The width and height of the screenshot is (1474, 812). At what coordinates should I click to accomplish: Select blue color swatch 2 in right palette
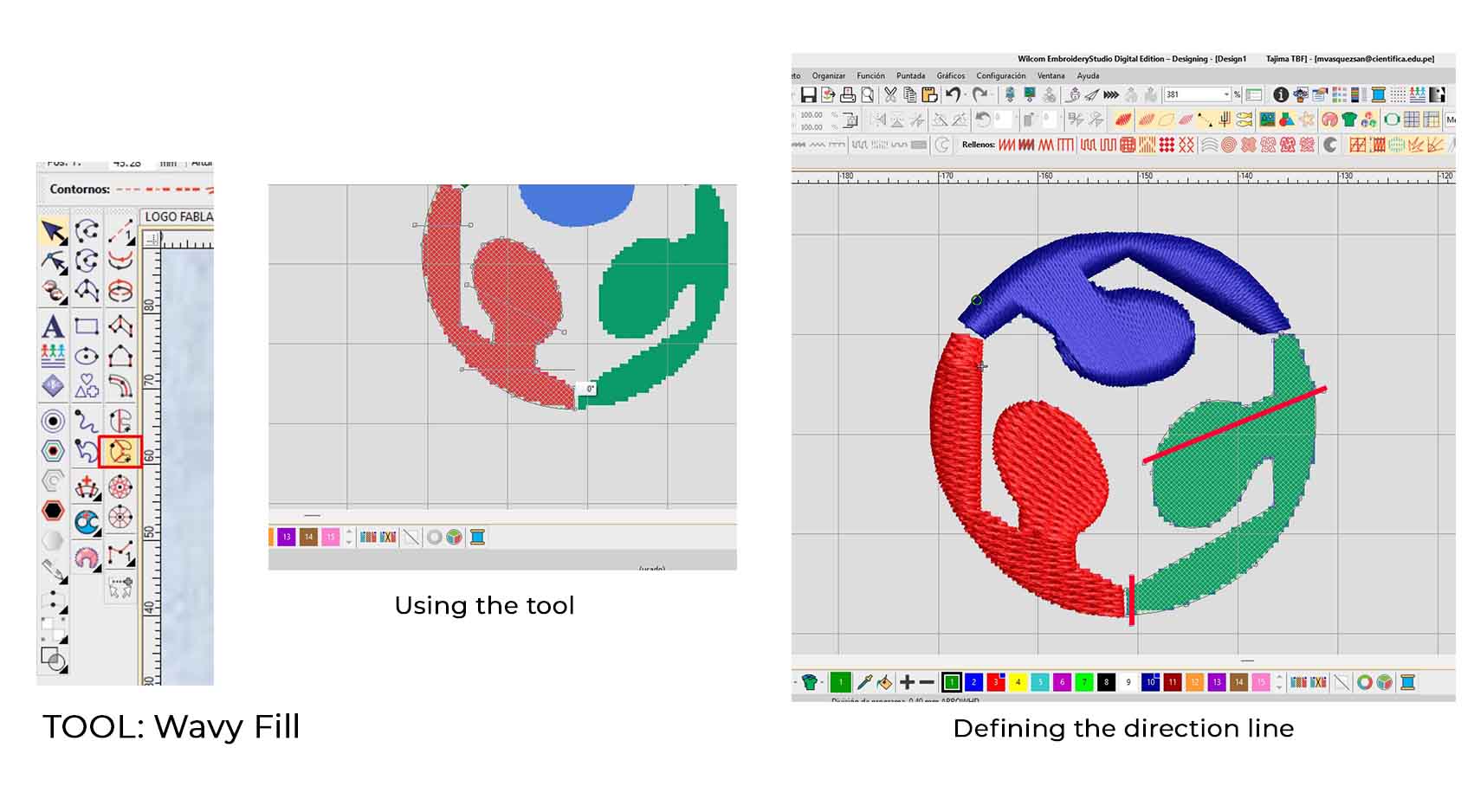click(x=973, y=682)
